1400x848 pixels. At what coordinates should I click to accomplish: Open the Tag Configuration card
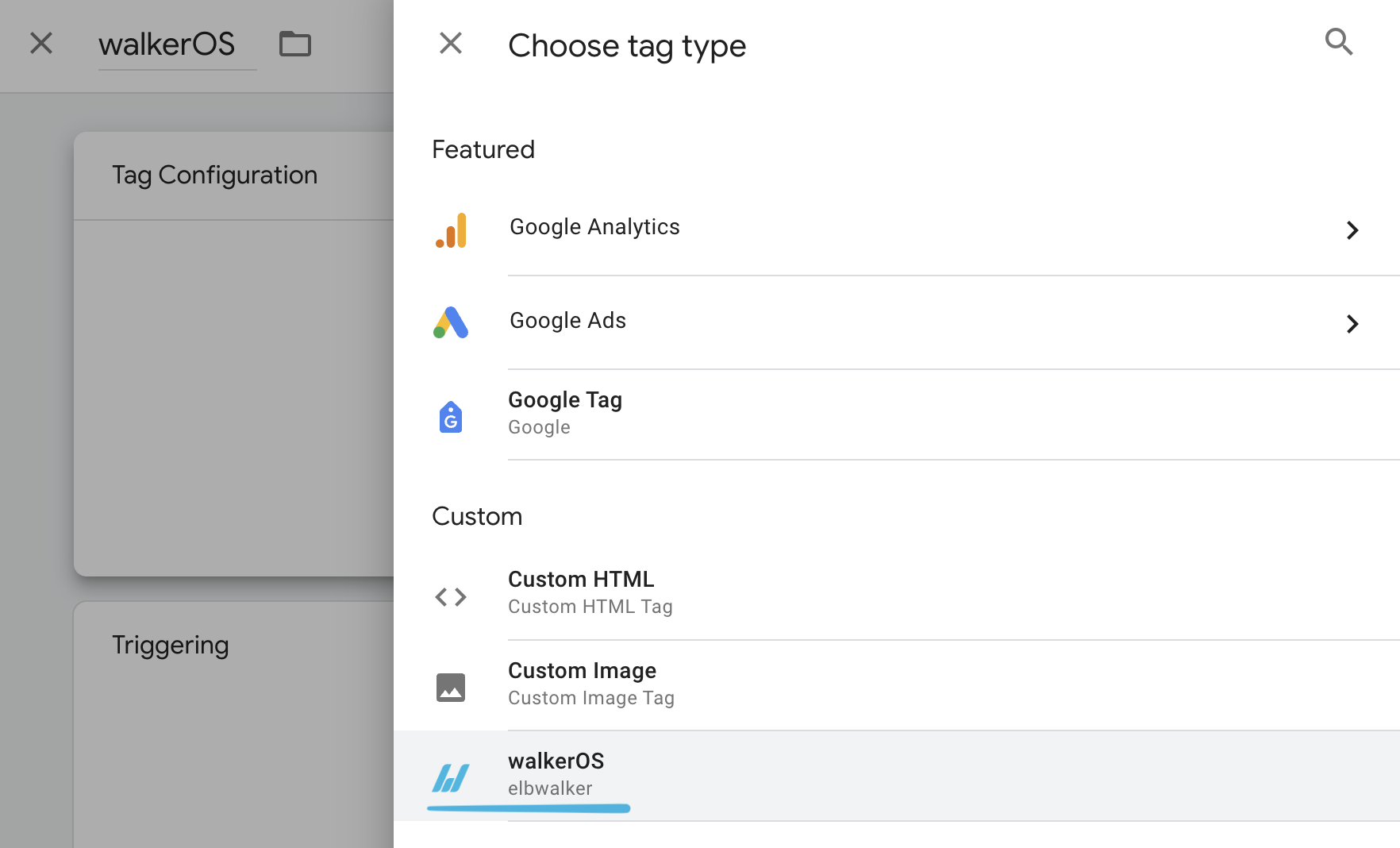[x=234, y=354]
